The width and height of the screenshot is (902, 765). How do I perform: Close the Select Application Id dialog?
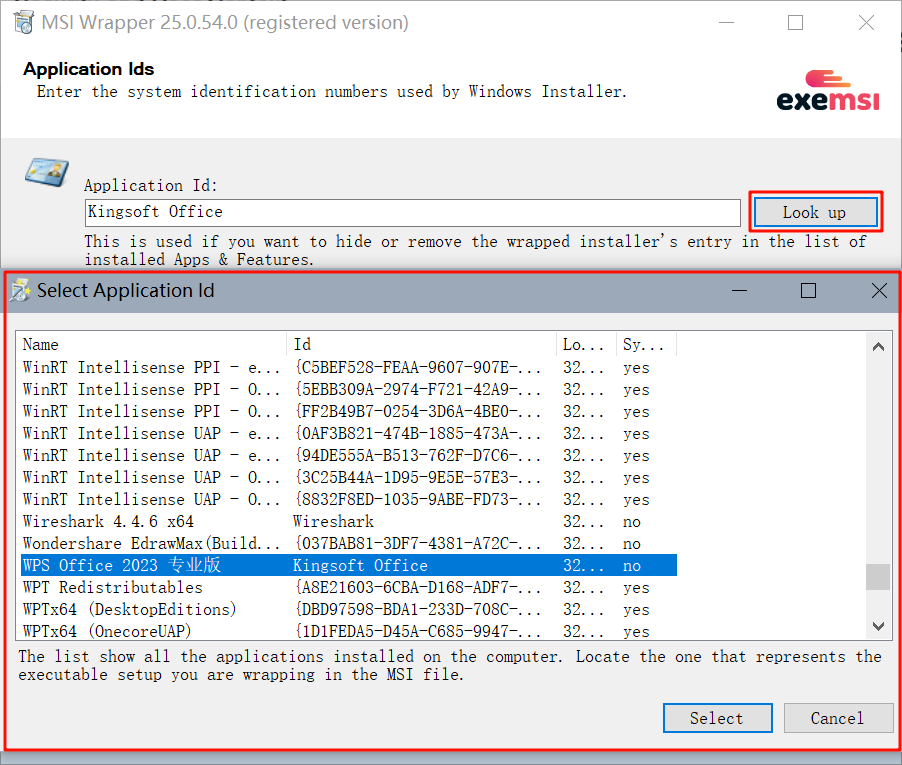(878, 291)
